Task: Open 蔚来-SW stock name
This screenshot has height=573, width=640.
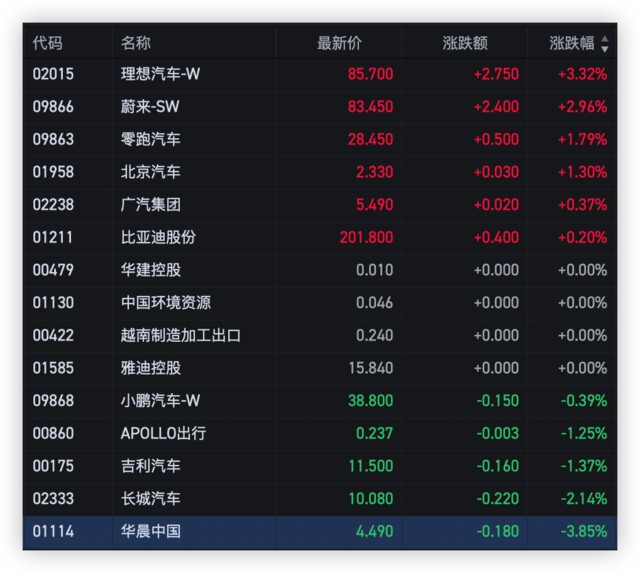Action: [150, 106]
